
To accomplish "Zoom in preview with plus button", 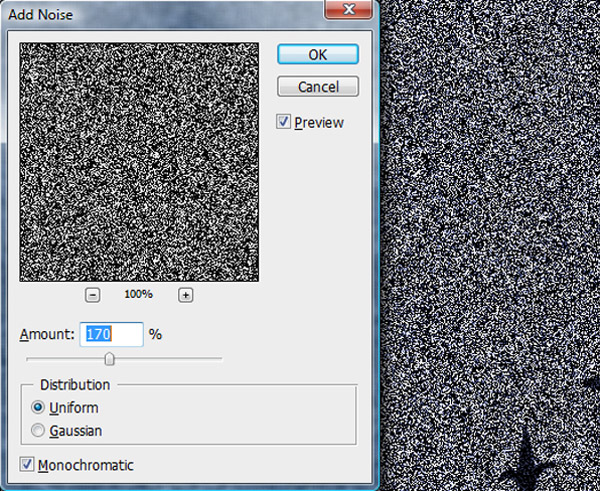I will click(186, 295).
